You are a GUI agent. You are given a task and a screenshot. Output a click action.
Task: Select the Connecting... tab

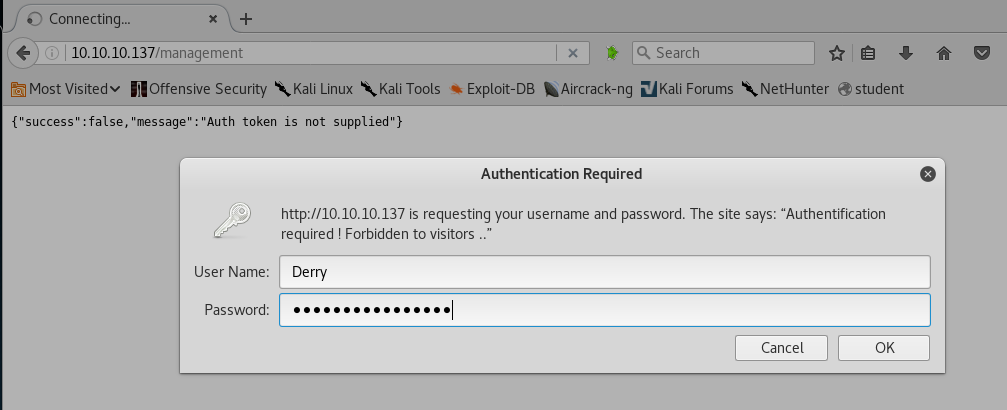click(110, 19)
